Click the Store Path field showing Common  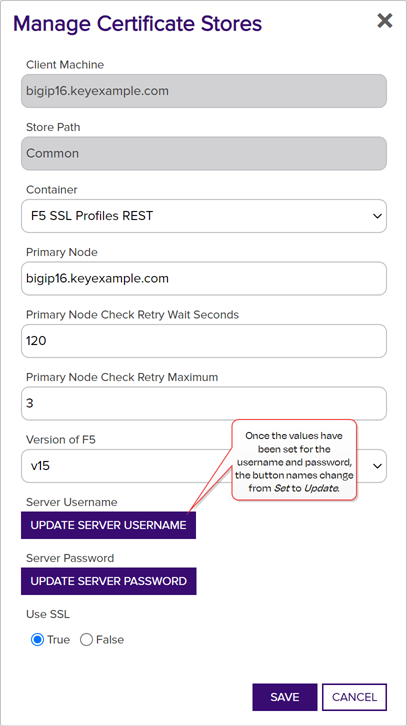(204, 153)
